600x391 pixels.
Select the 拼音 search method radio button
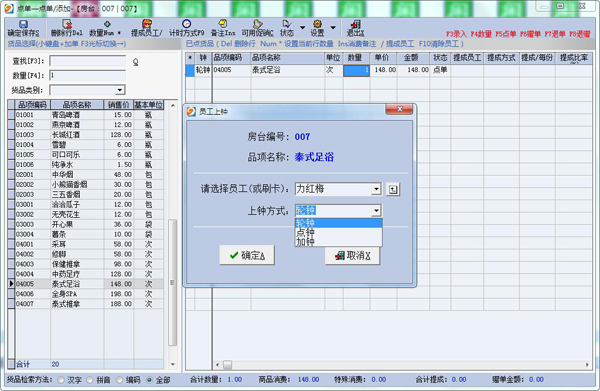click(x=90, y=380)
